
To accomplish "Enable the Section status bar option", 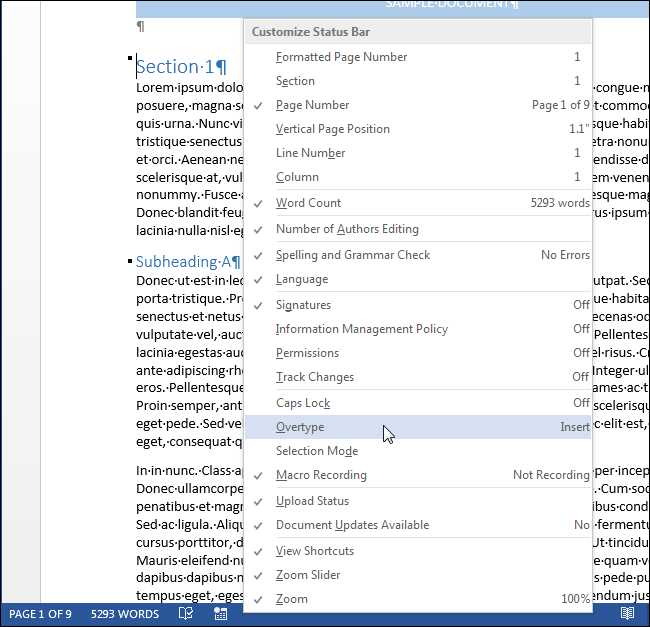I will [x=418, y=81].
